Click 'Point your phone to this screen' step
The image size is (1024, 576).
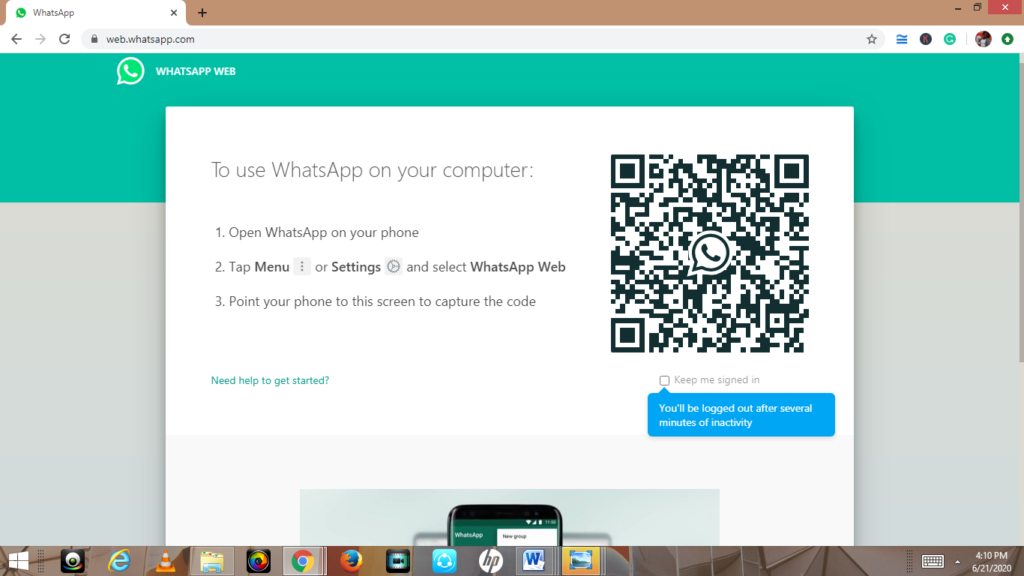382,301
